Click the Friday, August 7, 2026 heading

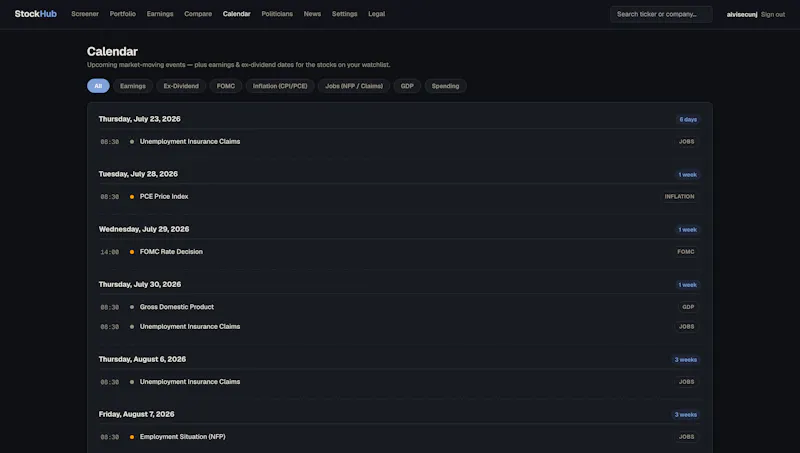[136, 414]
